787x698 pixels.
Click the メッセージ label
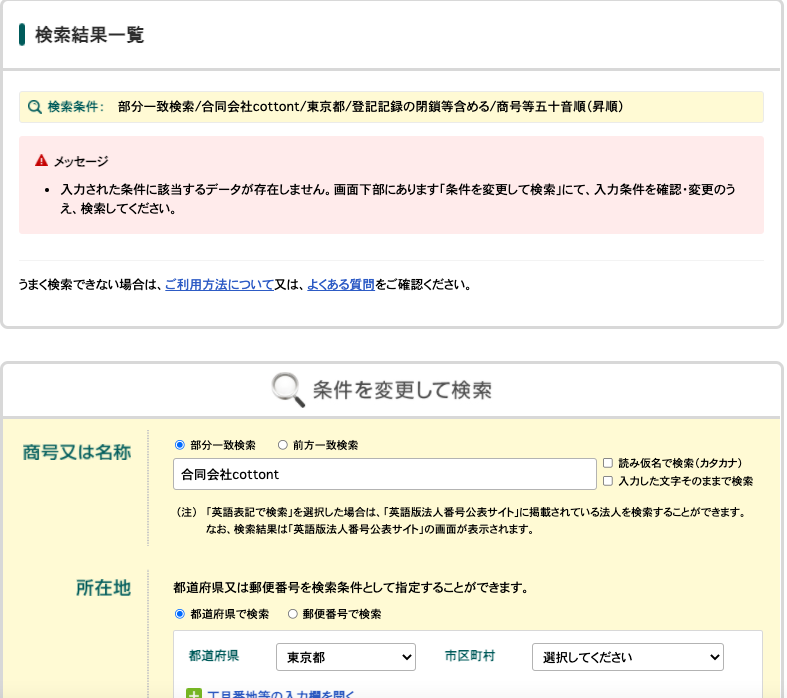coord(81,161)
